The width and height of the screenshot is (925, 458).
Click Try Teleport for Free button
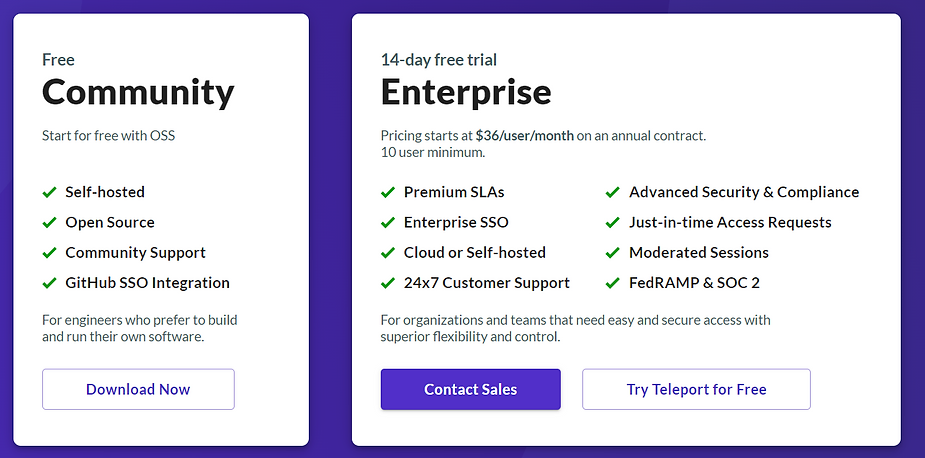tap(696, 390)
